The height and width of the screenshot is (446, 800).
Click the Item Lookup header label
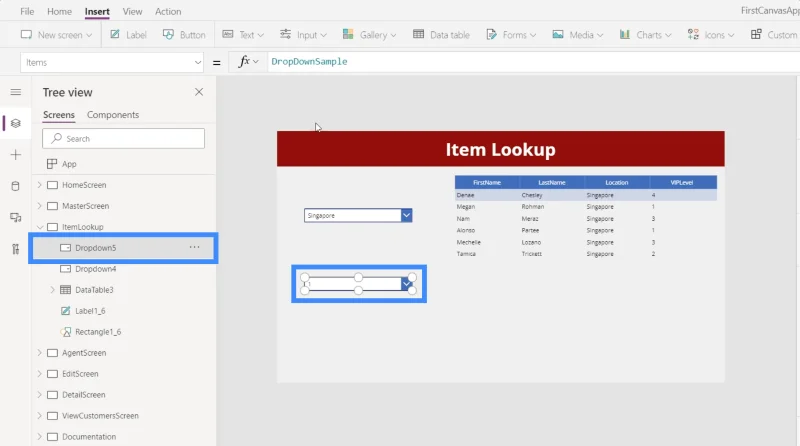click(501, 150)
